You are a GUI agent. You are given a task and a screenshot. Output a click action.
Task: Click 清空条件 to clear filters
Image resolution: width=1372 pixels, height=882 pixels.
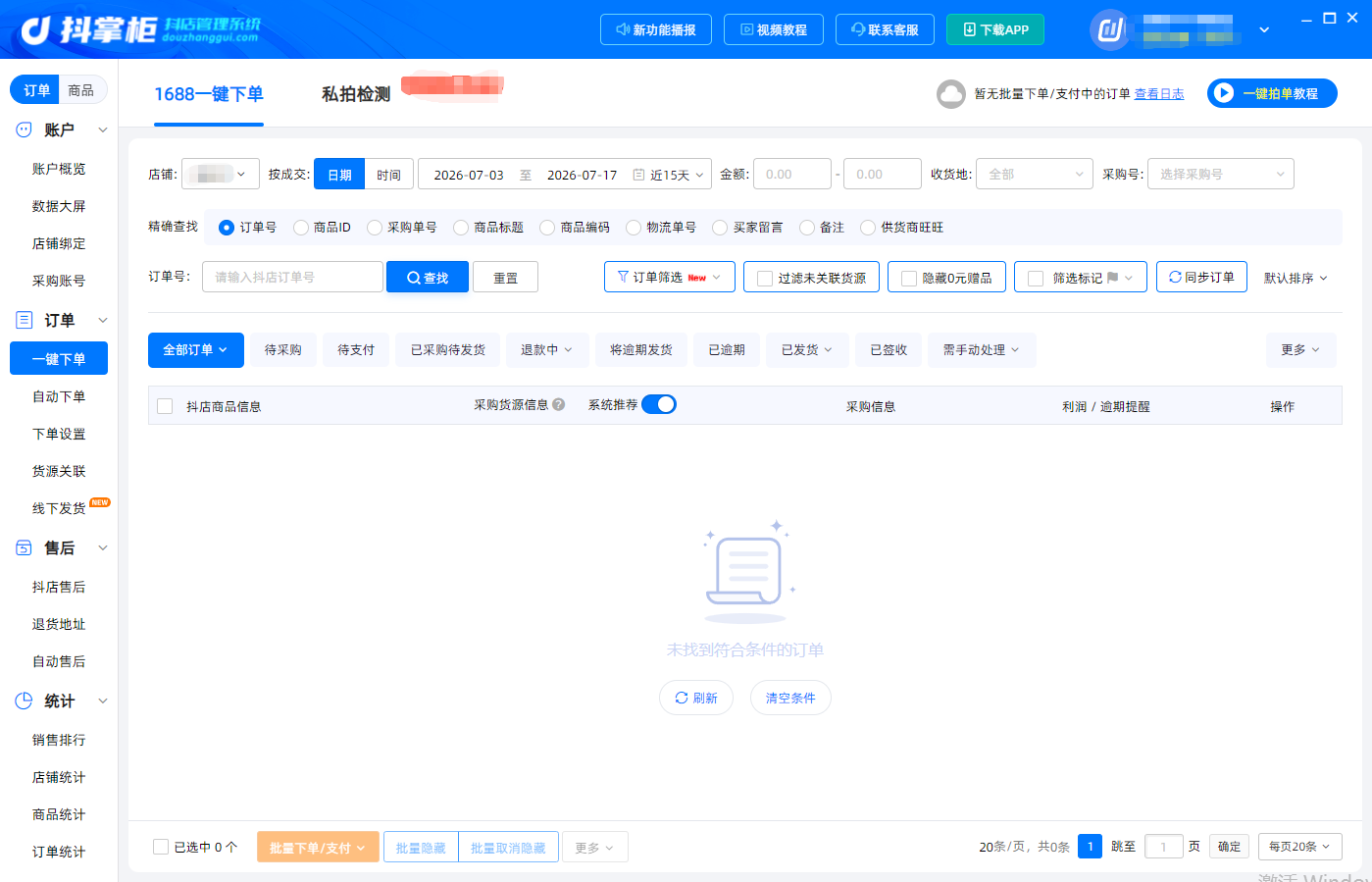point(790,698)
